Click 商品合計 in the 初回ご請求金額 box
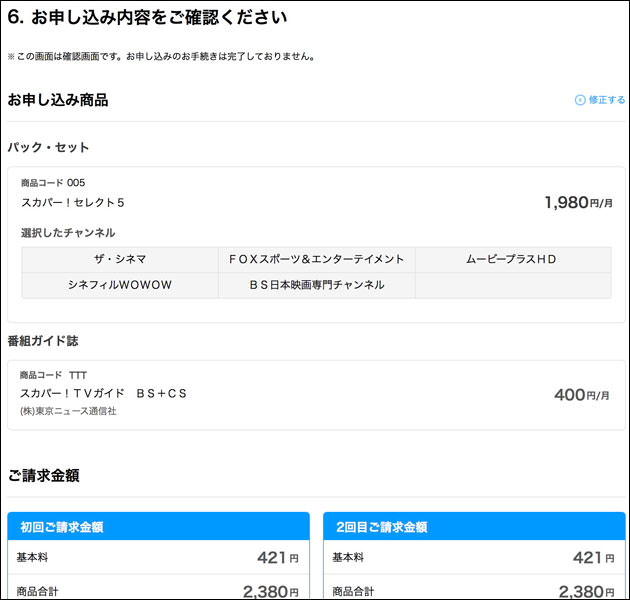Viewport: 630px width, 600px height. pyautogui.click(x=37, y=592)
